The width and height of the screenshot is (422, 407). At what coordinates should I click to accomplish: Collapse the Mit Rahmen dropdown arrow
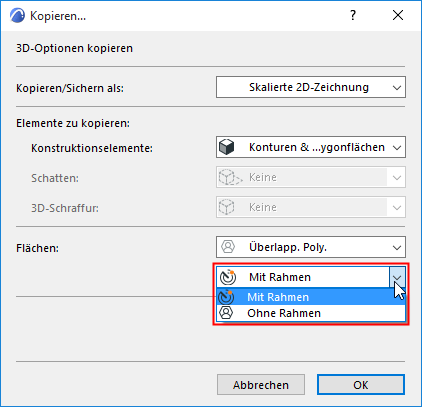tap(397, 277)
